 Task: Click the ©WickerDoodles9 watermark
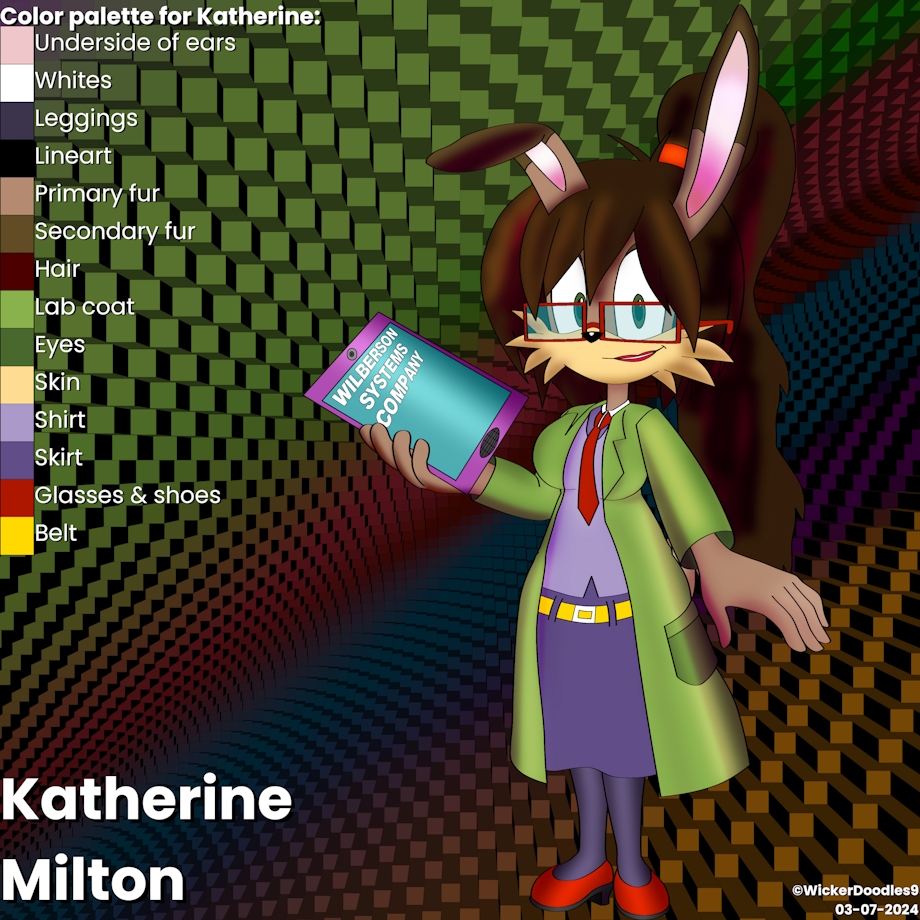(x=853, y=889)
